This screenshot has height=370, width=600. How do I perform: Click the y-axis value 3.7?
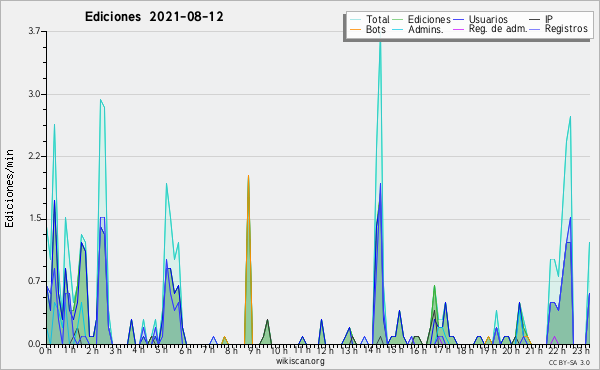coord(34,31)
